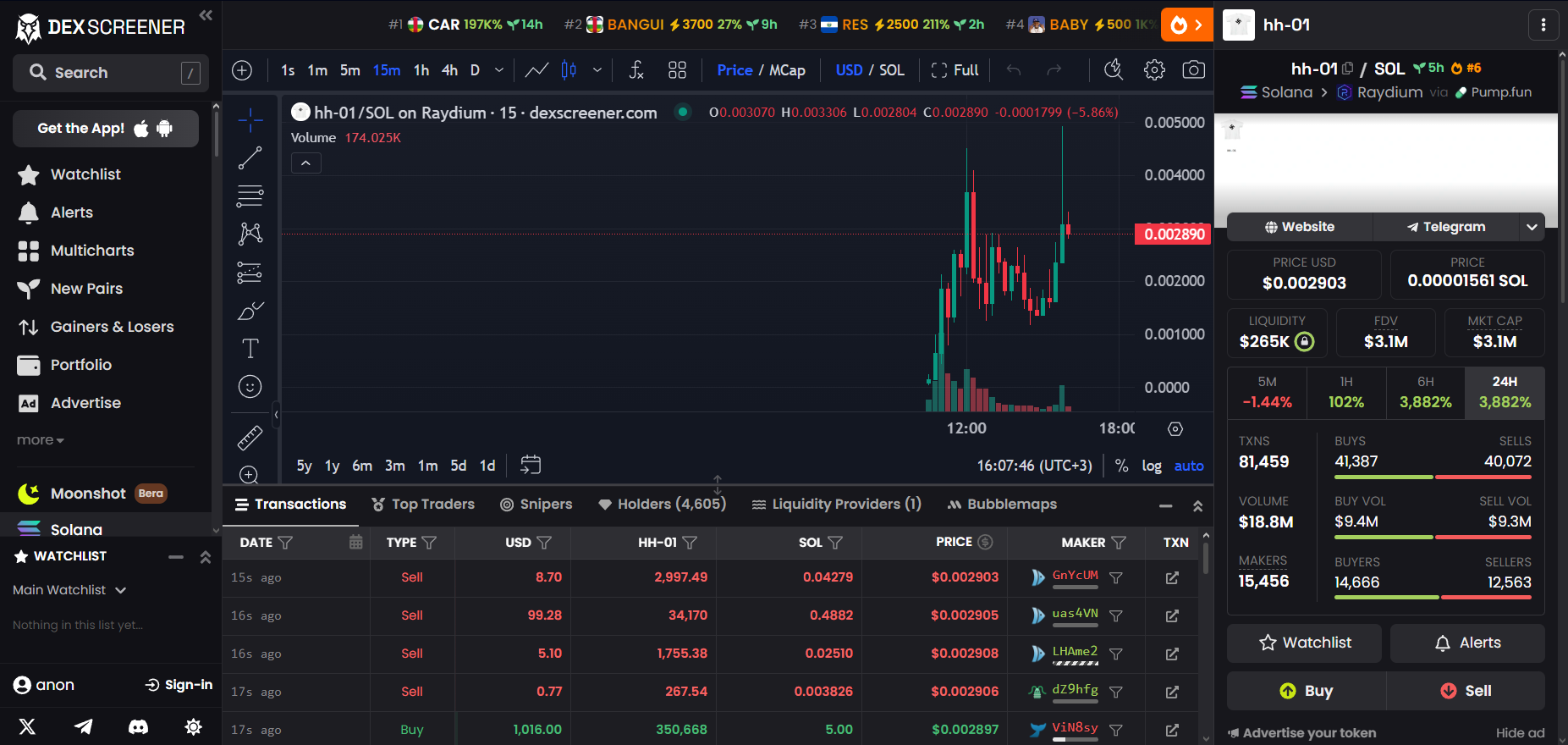Take a chart snapshot with camera icon

coord(1193,70)
